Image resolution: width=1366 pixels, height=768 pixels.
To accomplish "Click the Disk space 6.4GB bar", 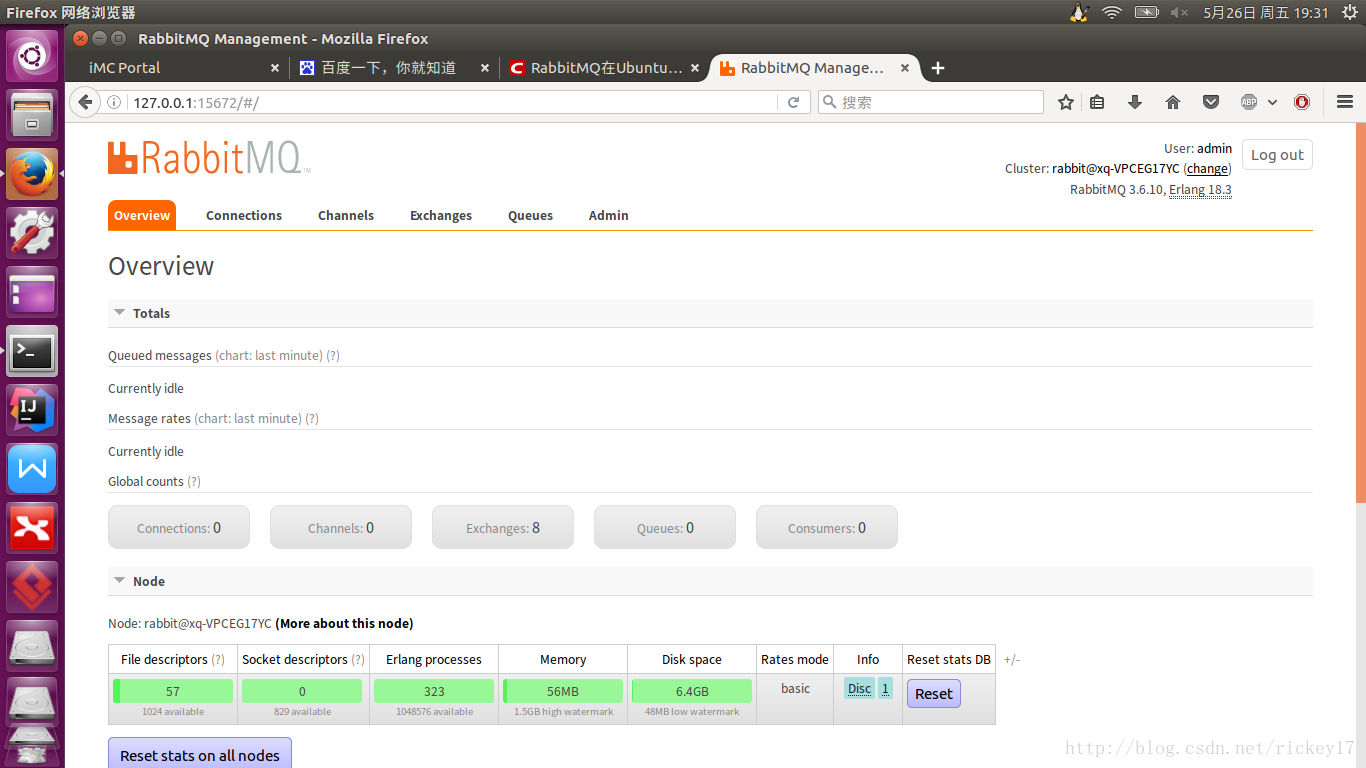I will point(692,691).
